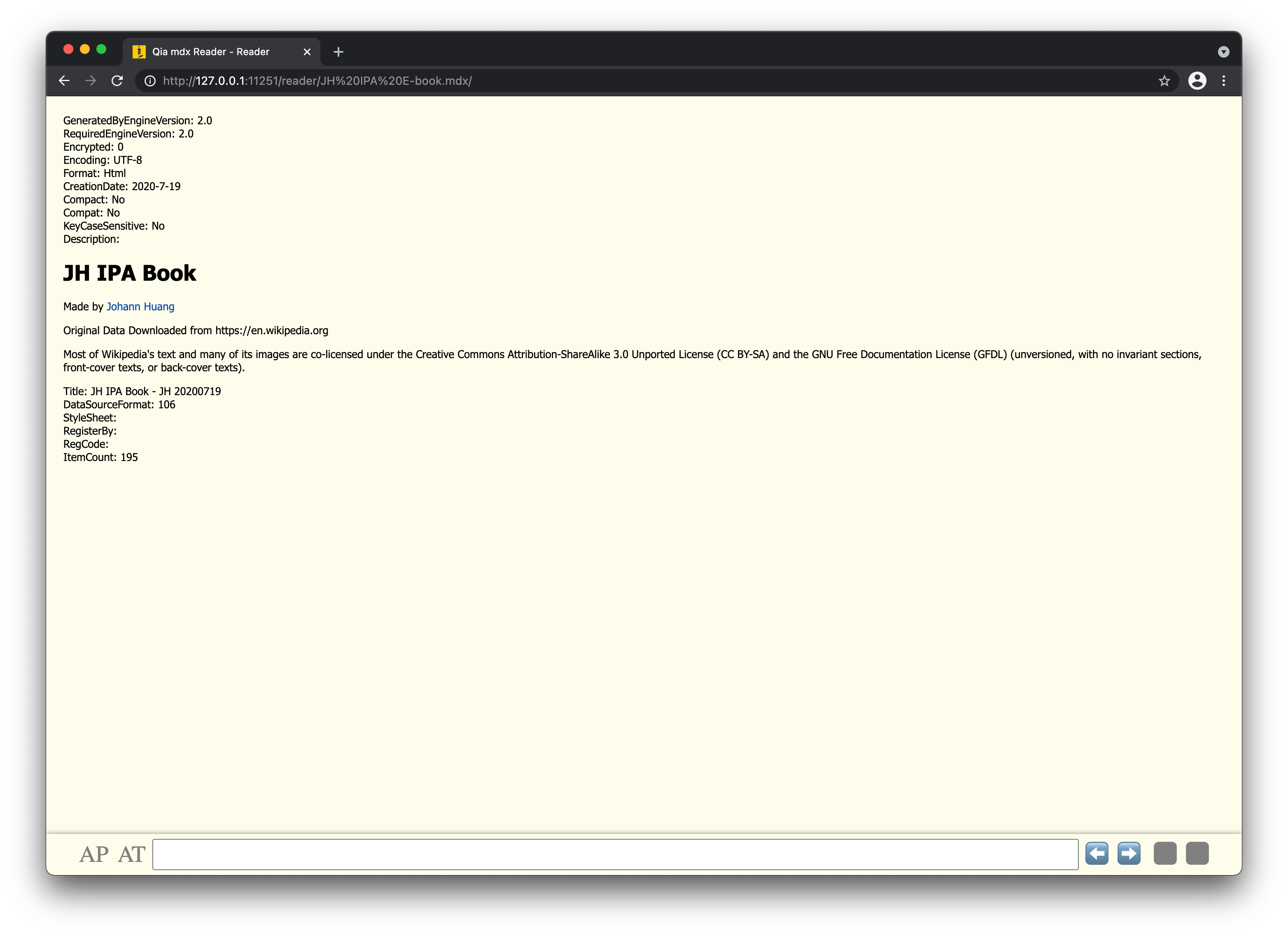Close the Qia mdx Reader tab

pyautogui.click(x=307, y=51)
